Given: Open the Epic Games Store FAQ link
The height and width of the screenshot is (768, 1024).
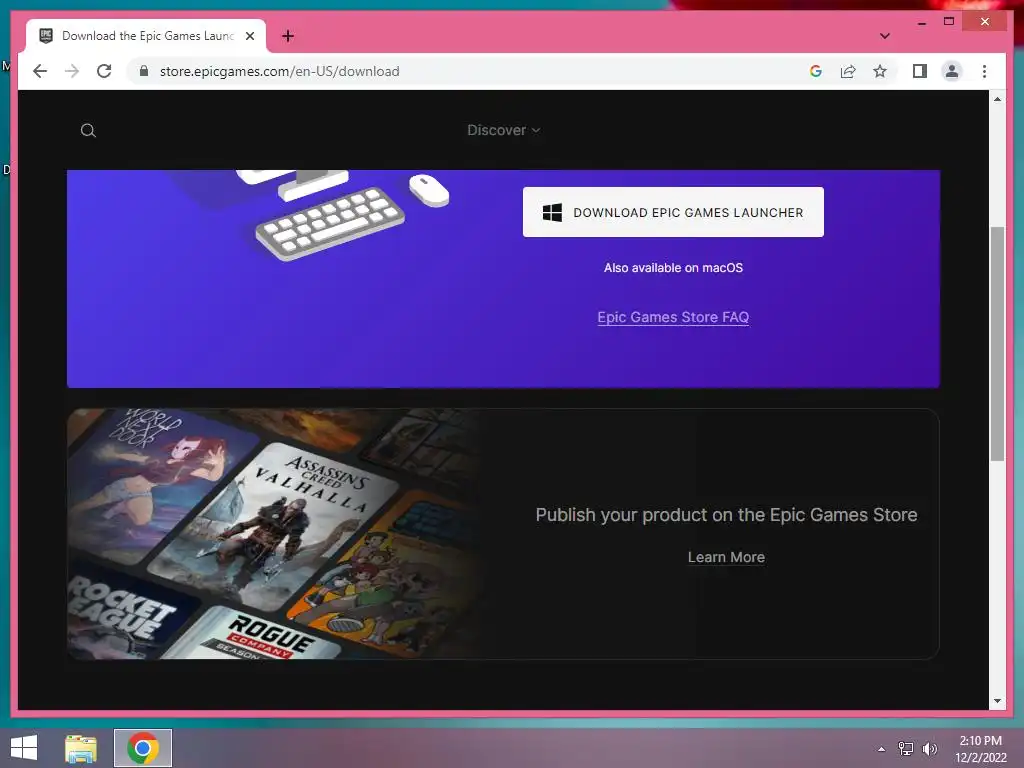Looking at the screenshot, I should coord(673,317).
